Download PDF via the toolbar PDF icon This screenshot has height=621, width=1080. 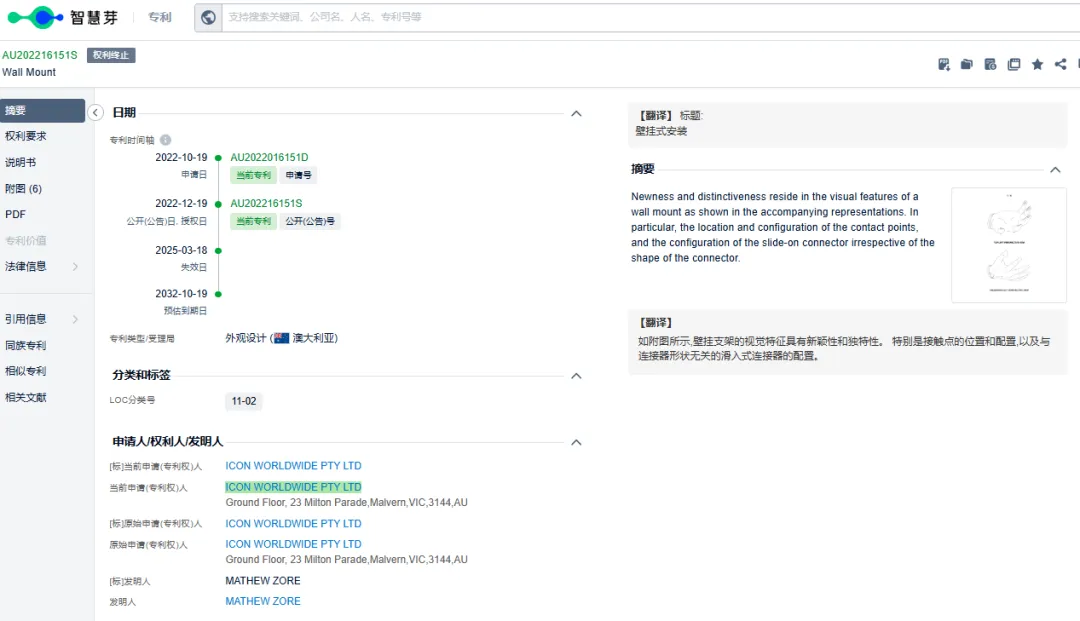(944, 64)
